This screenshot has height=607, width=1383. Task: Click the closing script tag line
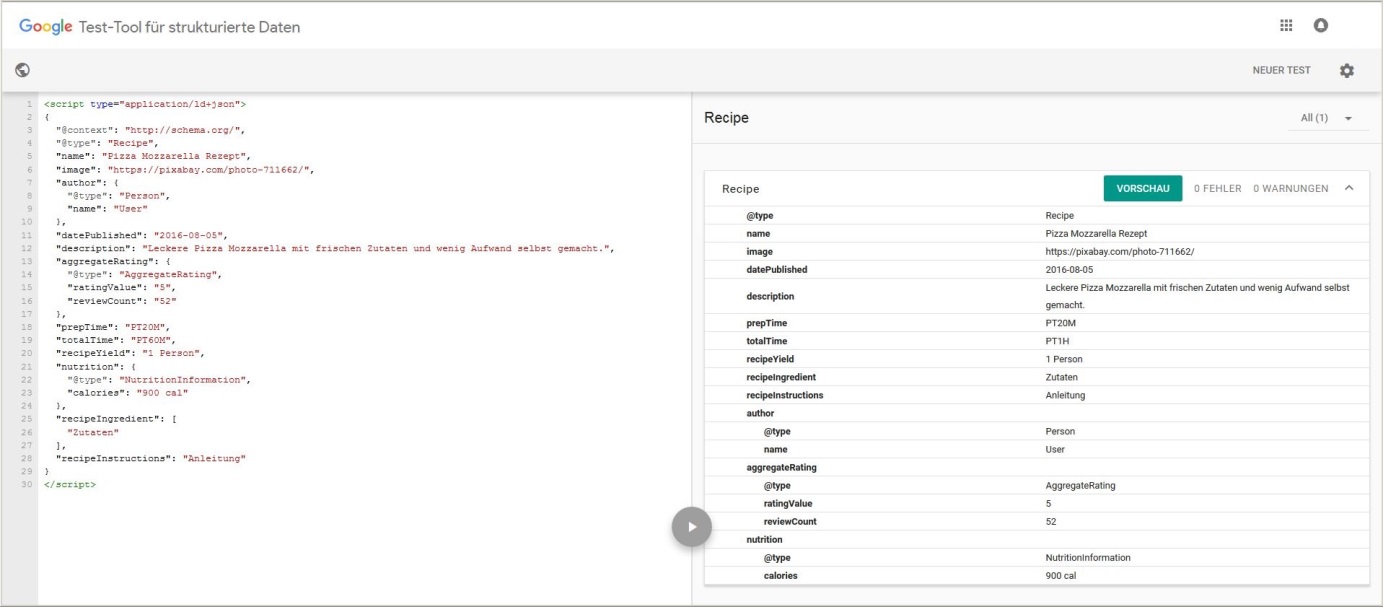(70, 484)
